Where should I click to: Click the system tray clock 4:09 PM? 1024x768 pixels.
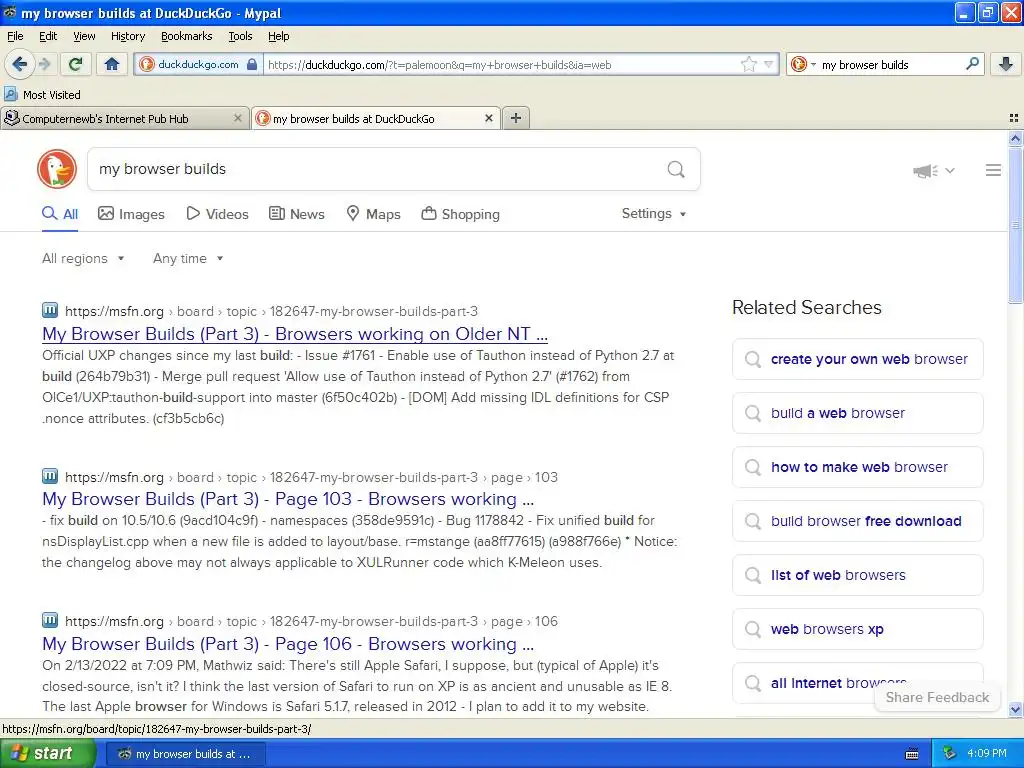point(987,754)
